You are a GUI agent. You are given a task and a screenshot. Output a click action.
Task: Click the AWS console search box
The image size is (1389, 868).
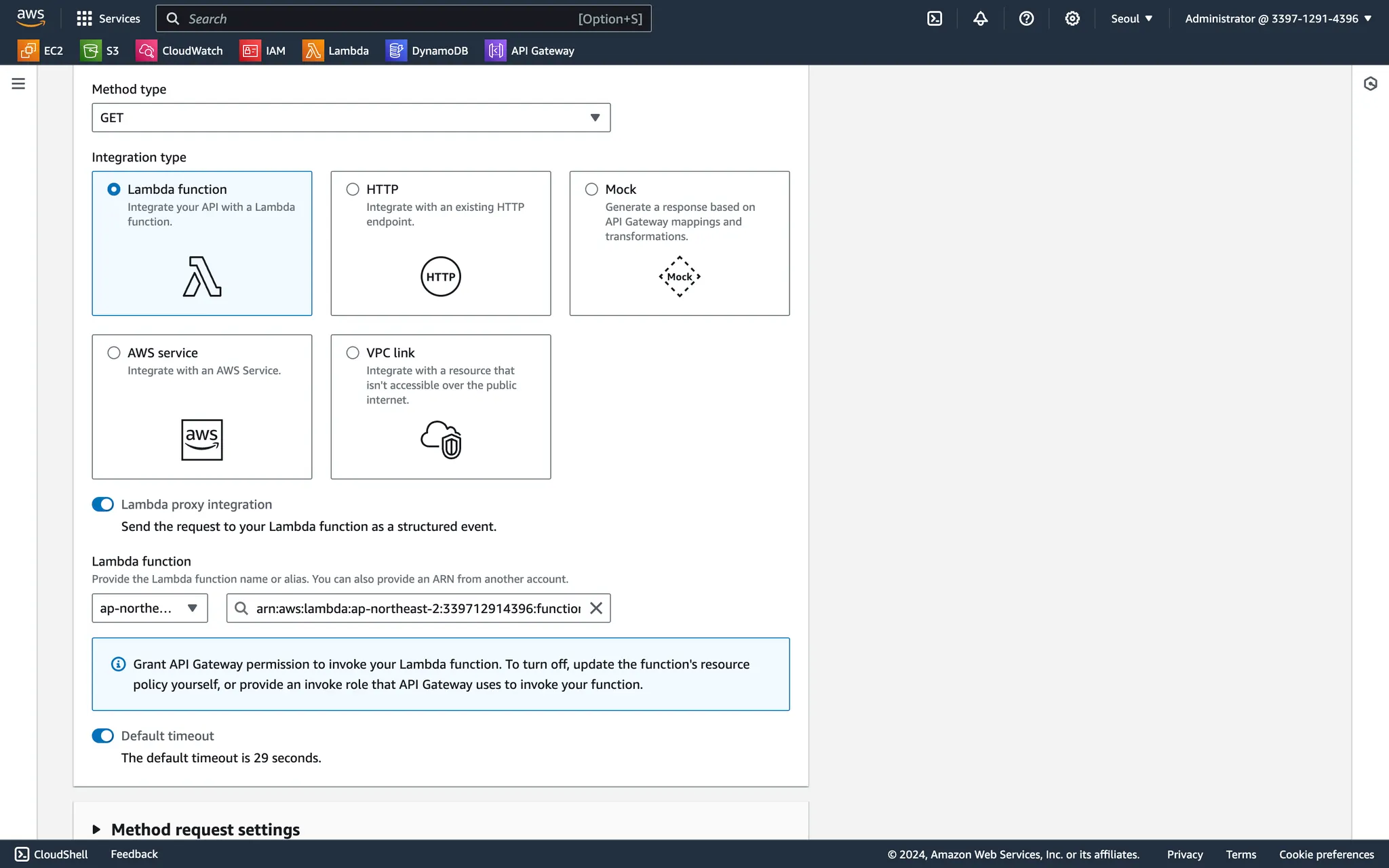click(x=404, y=19)
